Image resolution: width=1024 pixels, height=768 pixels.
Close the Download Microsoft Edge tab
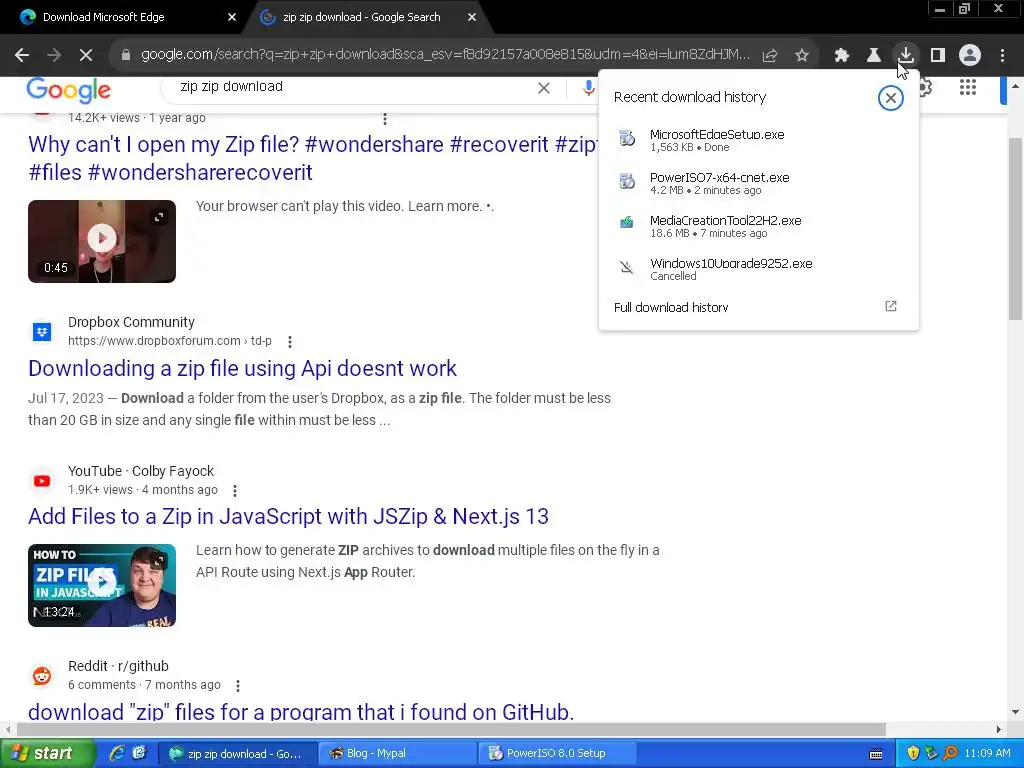(232, 17)
